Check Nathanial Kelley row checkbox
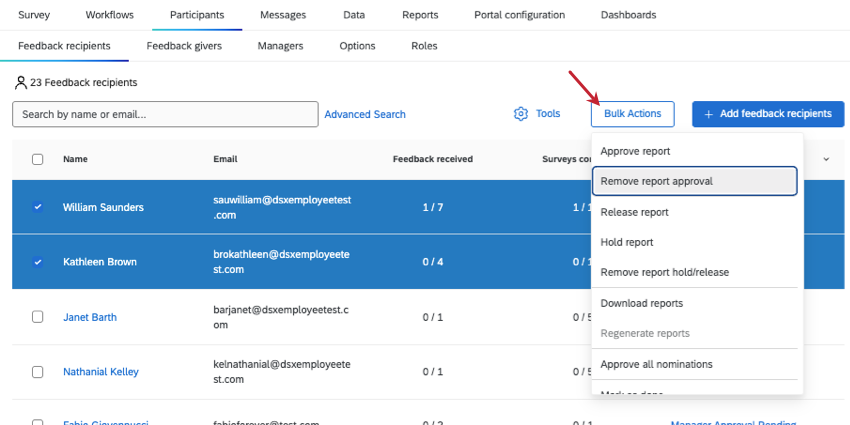Image resolution: width=850 pixels, height=425 pixels. (x=37, y=372)
